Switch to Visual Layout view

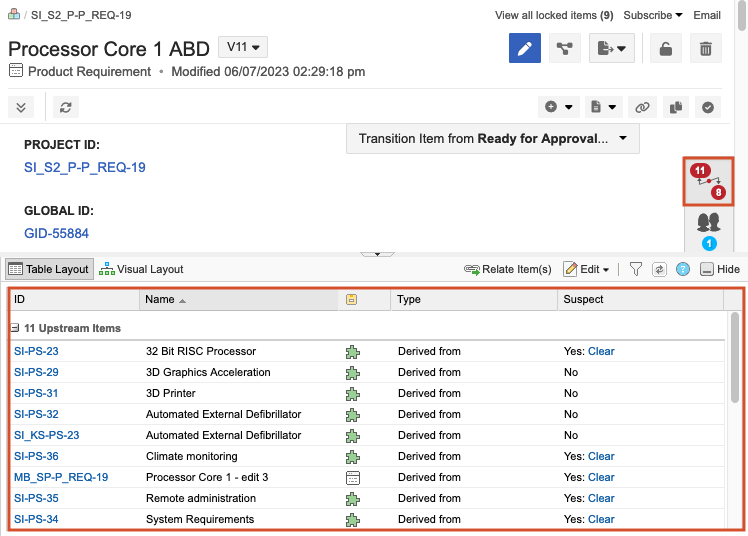point(141,269)
